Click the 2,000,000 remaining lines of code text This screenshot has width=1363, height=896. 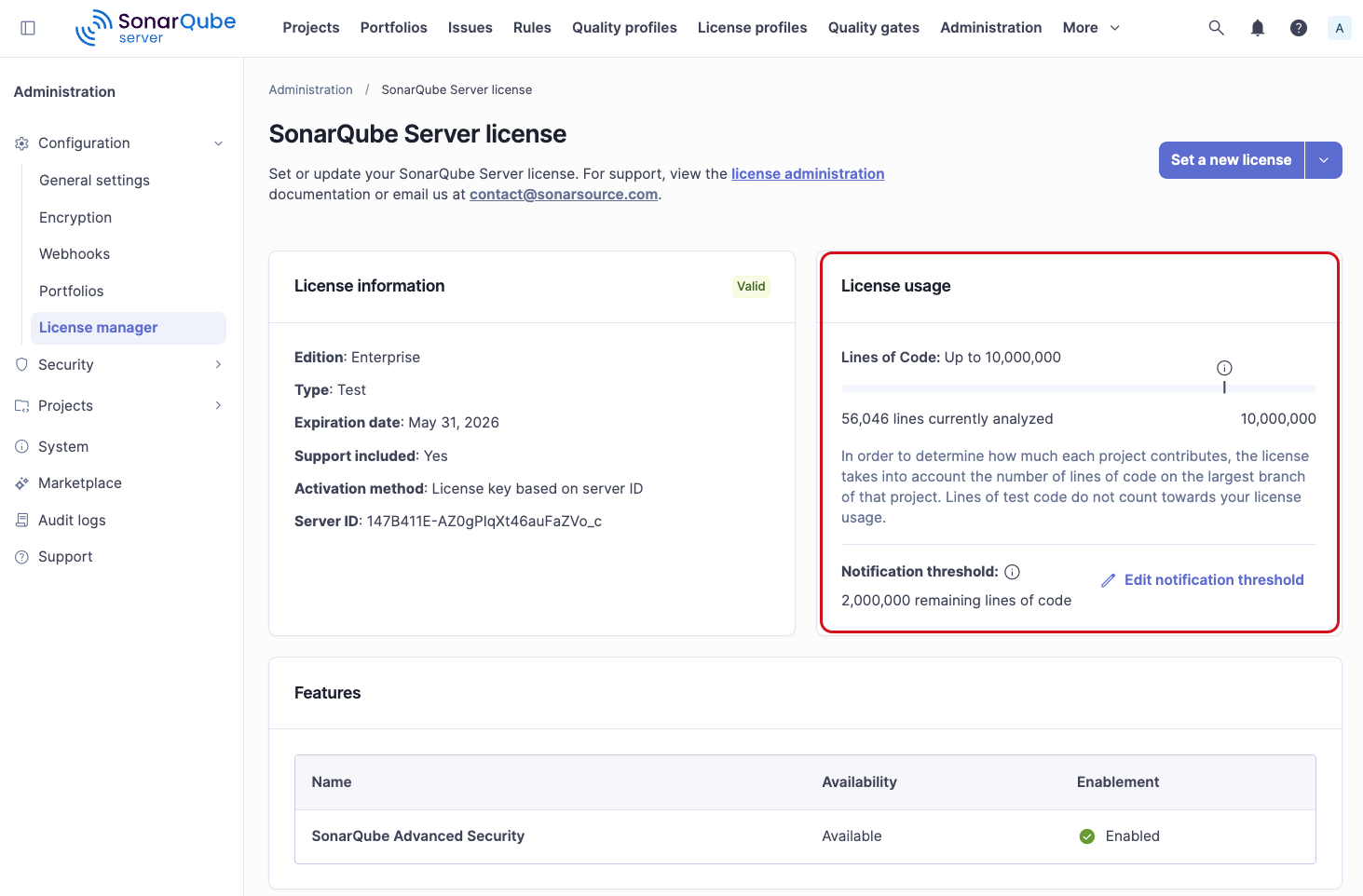[956, 601]
